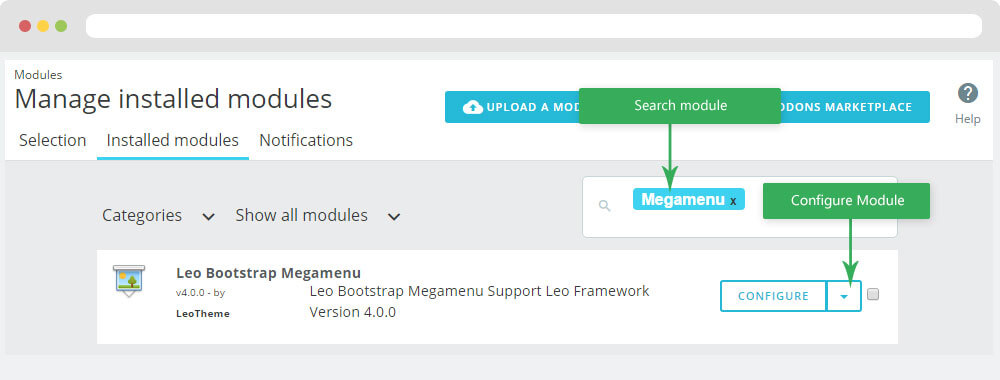Click the red window close dot
The width and height of the screenshot is (1000, 380).
[x=25, y=26]
